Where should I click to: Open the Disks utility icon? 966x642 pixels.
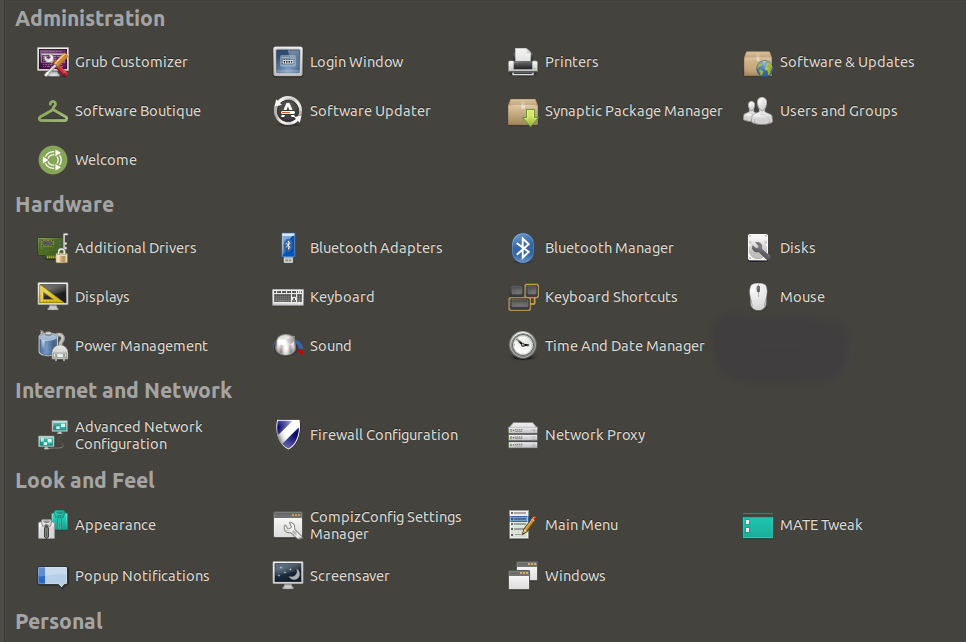758,248
